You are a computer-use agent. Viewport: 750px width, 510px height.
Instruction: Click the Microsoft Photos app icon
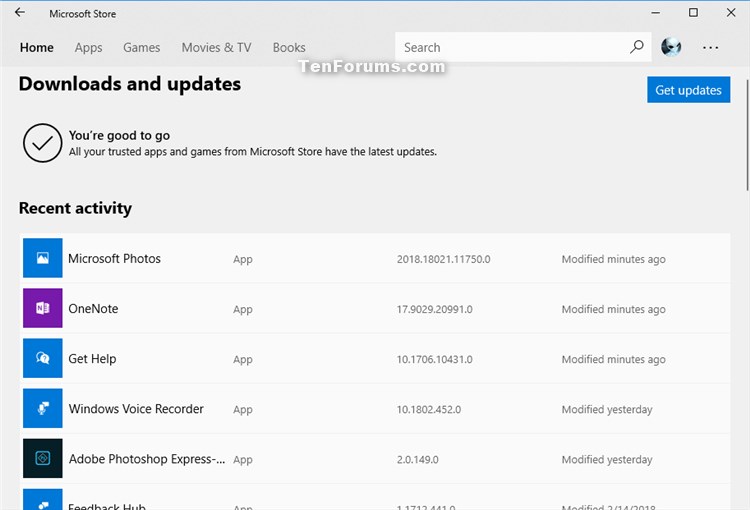(x=43, y=258)
